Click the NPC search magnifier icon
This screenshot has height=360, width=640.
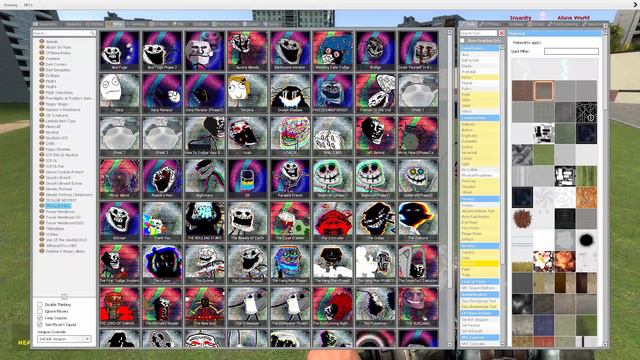tap(93, 33)
